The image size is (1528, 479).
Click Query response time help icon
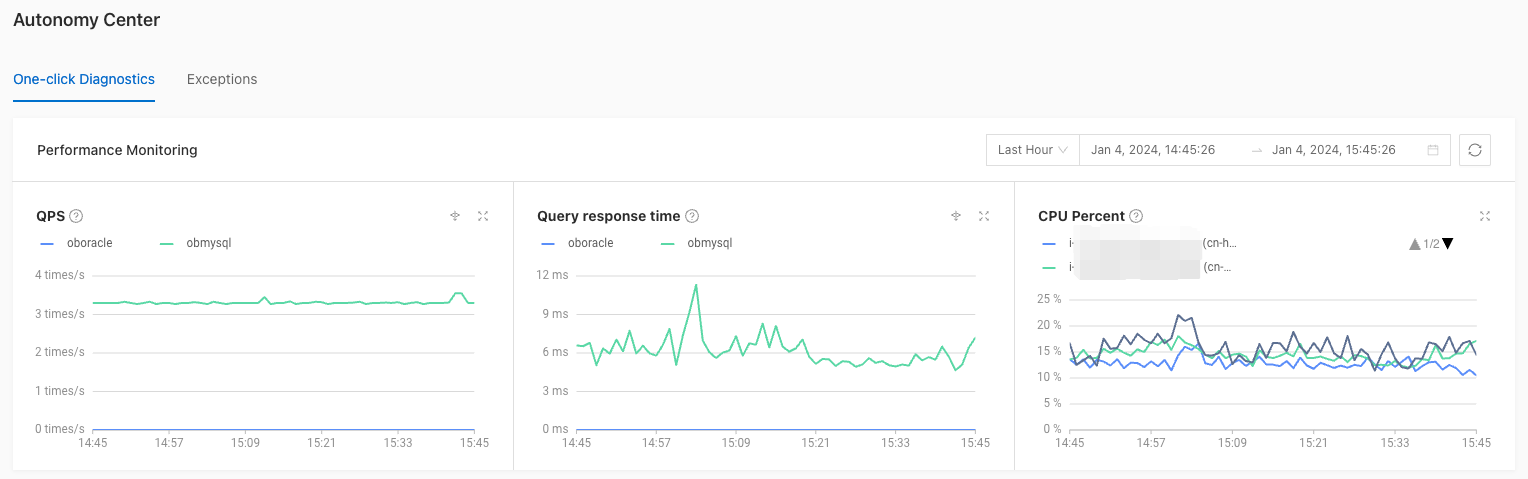pyautogui.click(x=692, y=216)
